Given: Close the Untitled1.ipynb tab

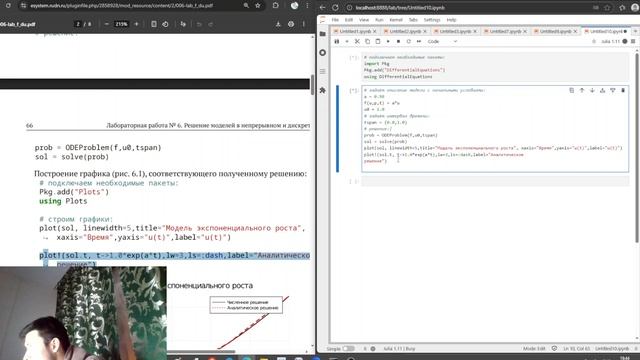Looking at the screenshot, I should pyautogui.click(x=375, y=31).
